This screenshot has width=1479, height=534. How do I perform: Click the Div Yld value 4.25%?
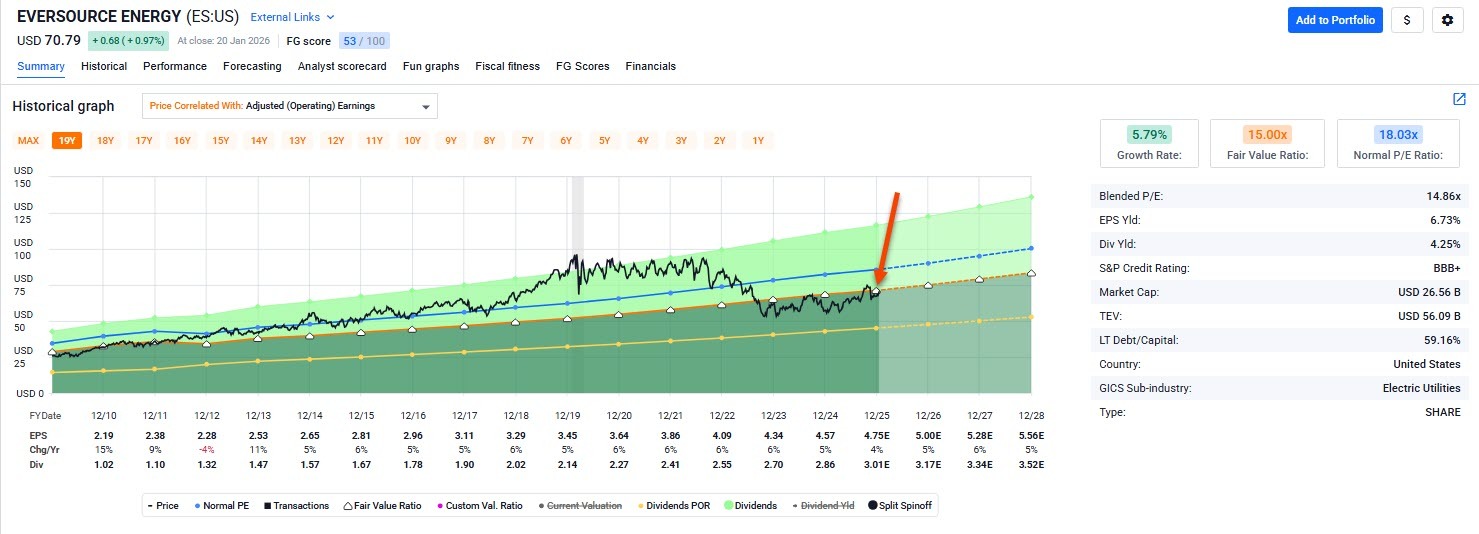point(1445,244)
